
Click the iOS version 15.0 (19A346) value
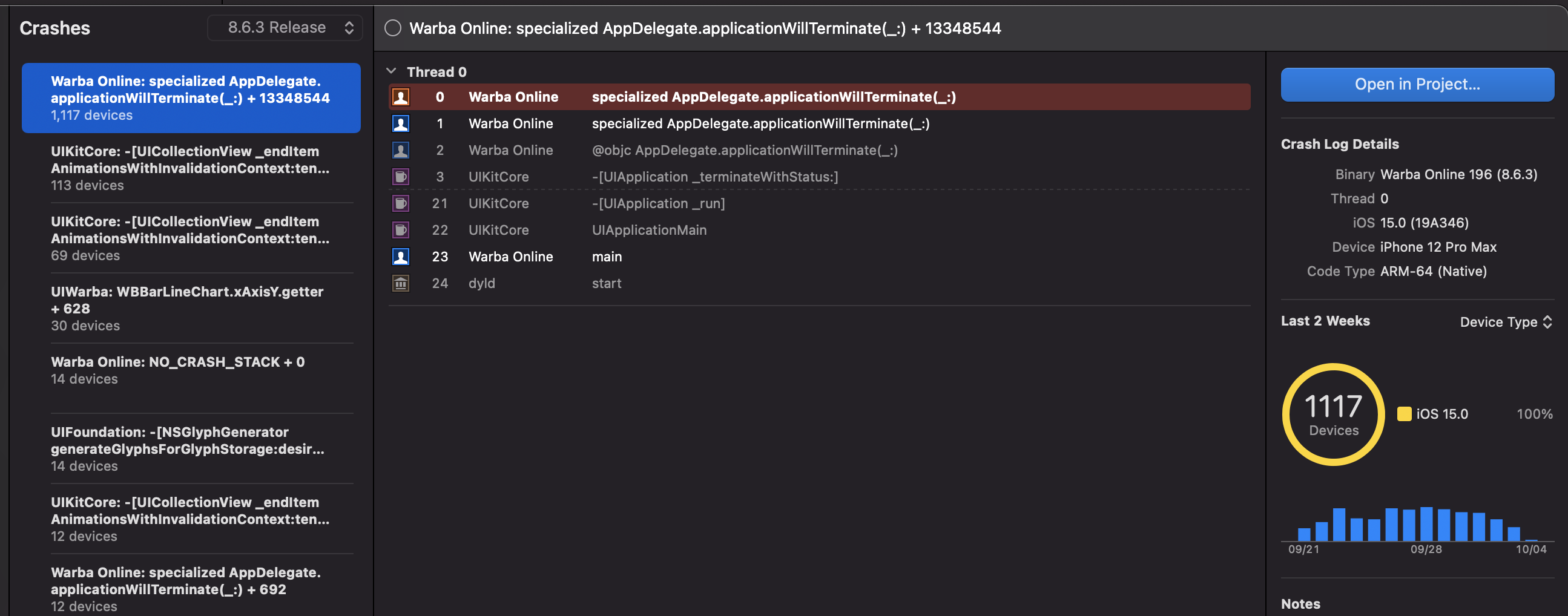[1425, 223]
